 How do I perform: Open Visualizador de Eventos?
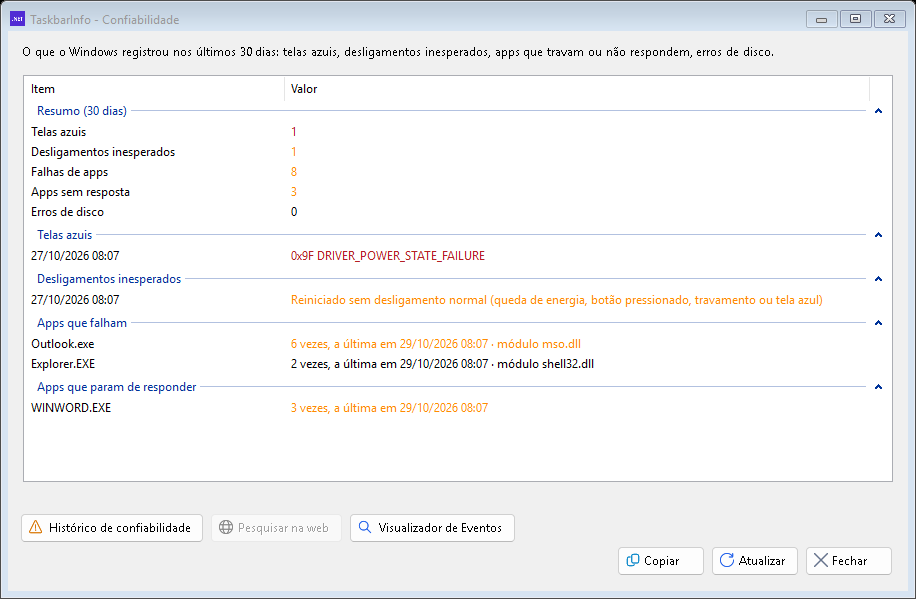point(432,528)
